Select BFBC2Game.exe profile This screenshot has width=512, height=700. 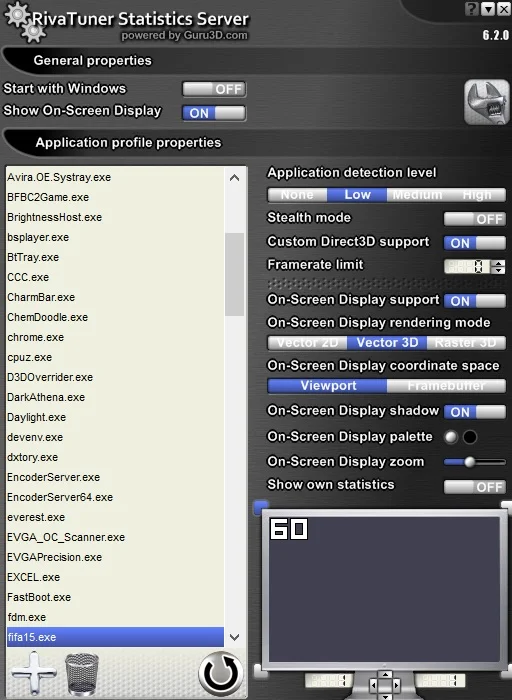coord(115,197)
